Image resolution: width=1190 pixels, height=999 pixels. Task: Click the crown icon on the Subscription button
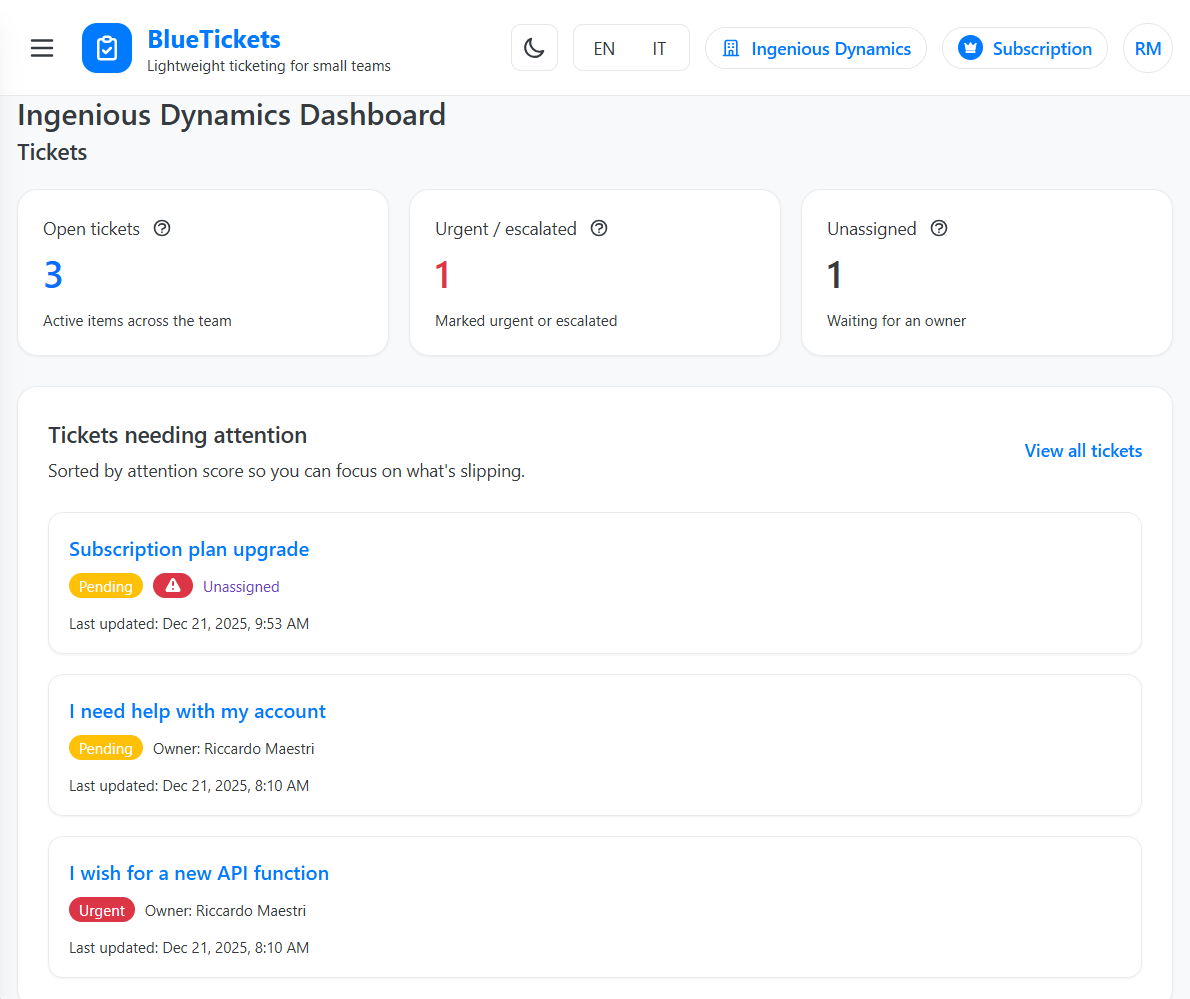click(969, 46)
